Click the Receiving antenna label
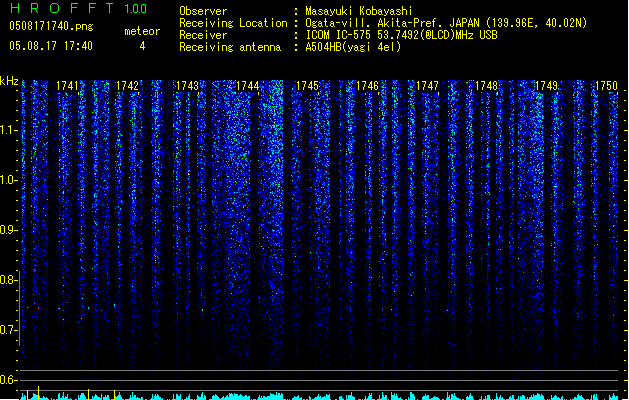The image size is (629, 400). [230, 47]
